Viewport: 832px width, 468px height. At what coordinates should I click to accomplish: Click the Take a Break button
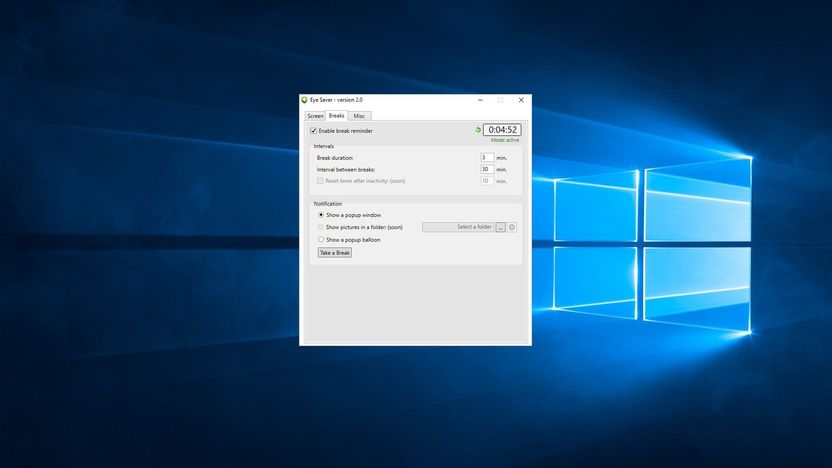click(335, 253)
